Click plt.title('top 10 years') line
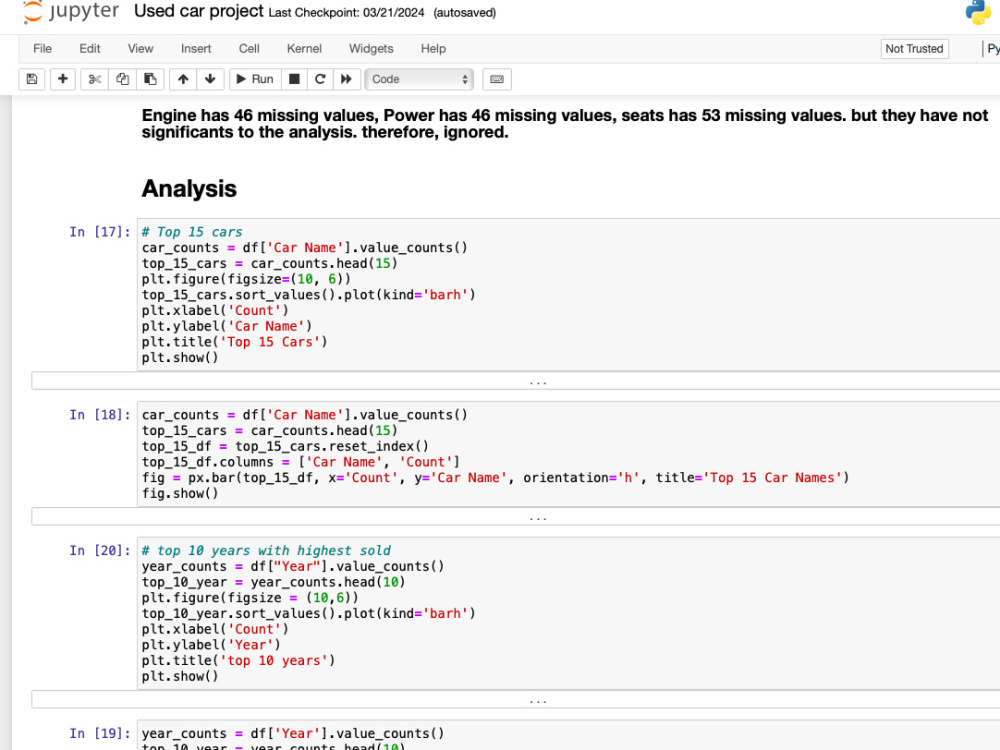Viewport: 1000px width, 750px height. 238,661
